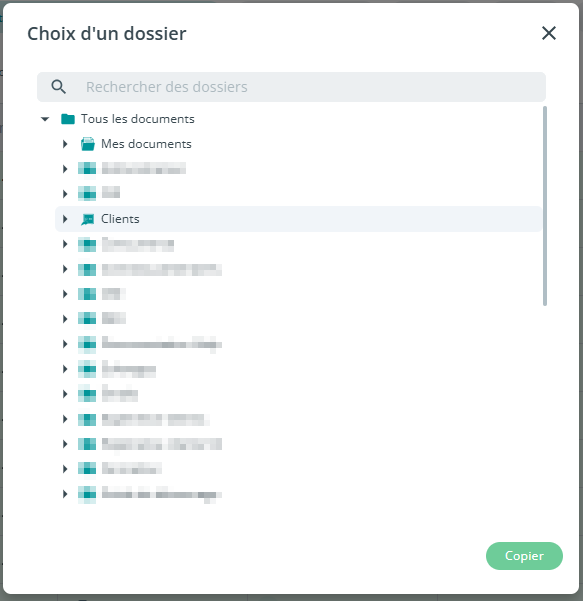Click the search magnifier icon
This screenshot has width=583, height=601.
(58, 87)
